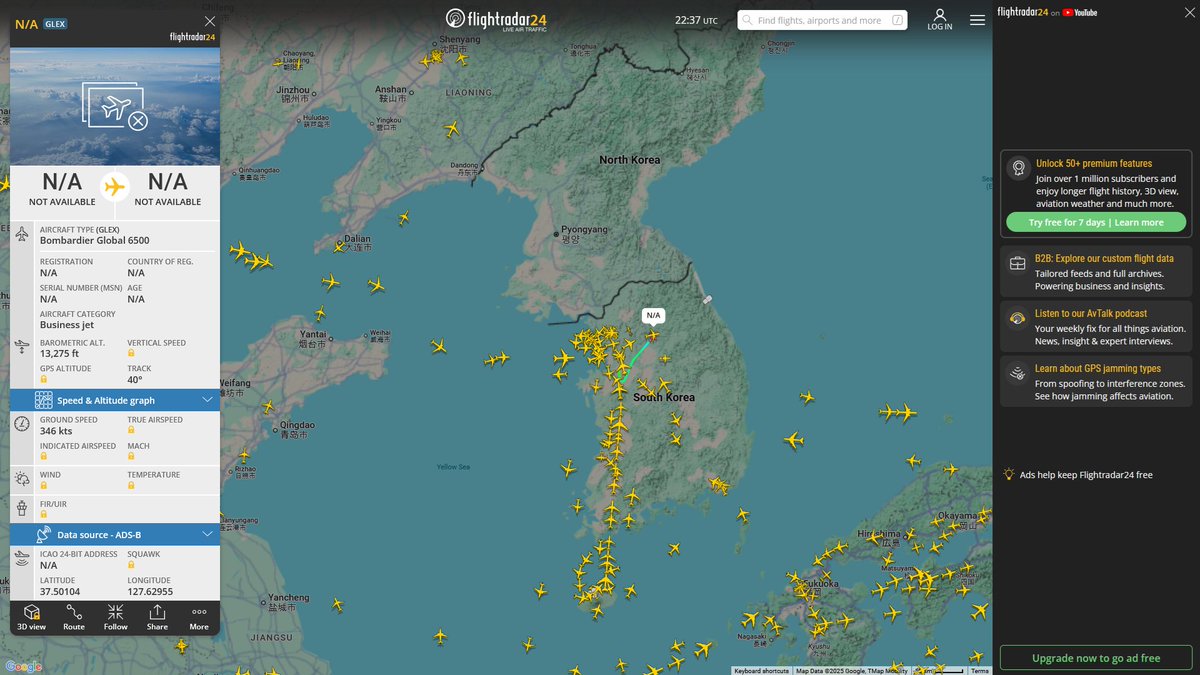Screen dimensions: 1200x675
Task: Open Flightradar24 on YouTube link
Action: click(x=1047, y=12)
